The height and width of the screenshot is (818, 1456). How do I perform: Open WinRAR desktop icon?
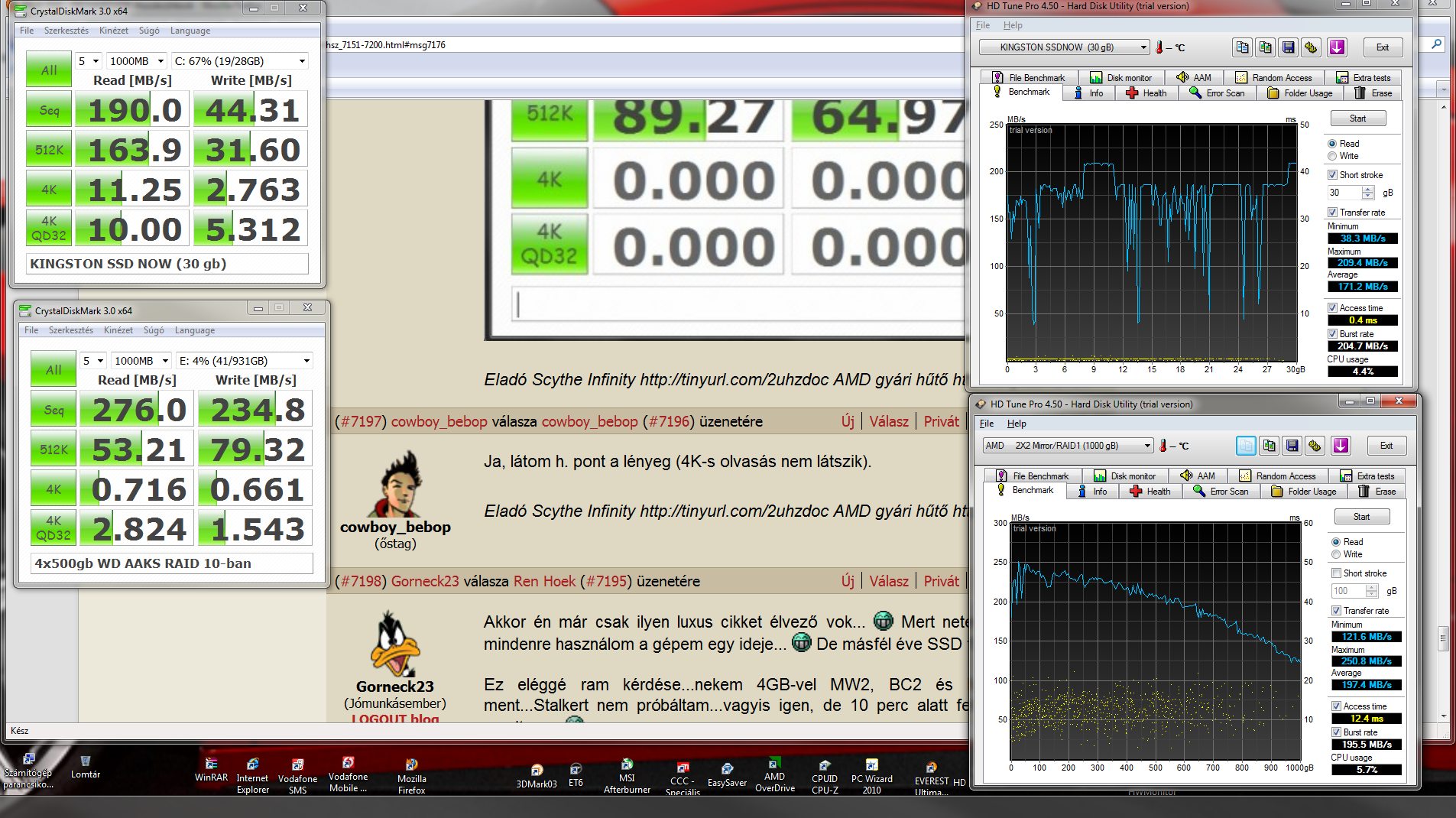pyautogui.click(x=211, y=770)
